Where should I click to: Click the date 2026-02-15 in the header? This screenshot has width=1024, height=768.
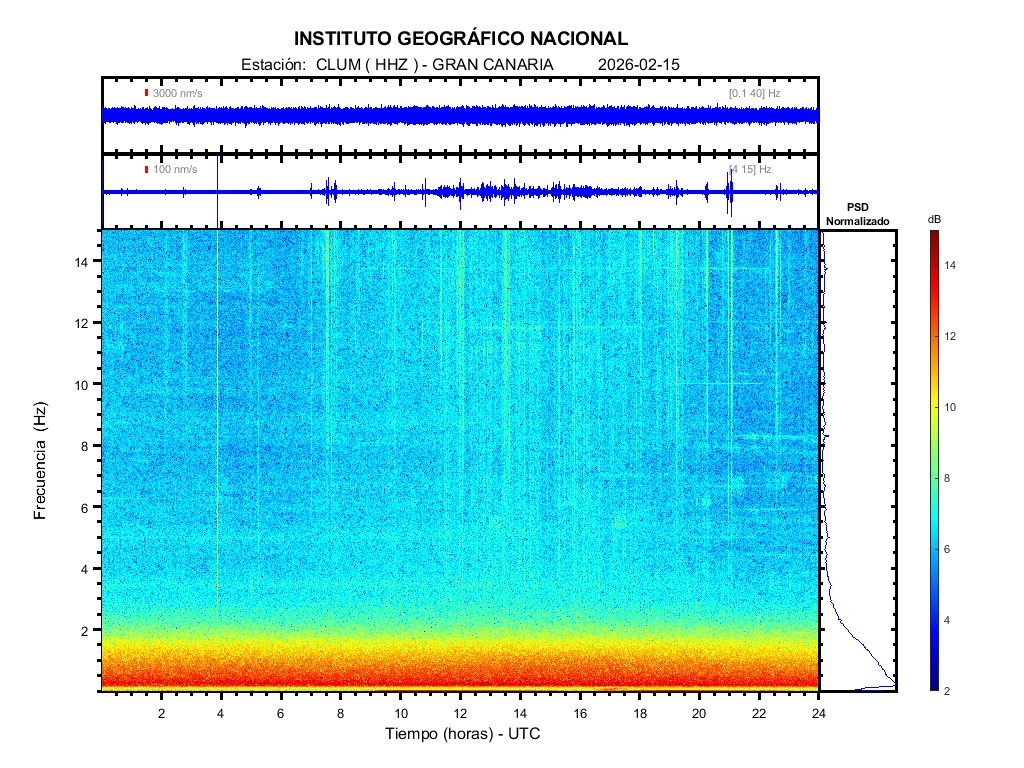click(638, 64)
